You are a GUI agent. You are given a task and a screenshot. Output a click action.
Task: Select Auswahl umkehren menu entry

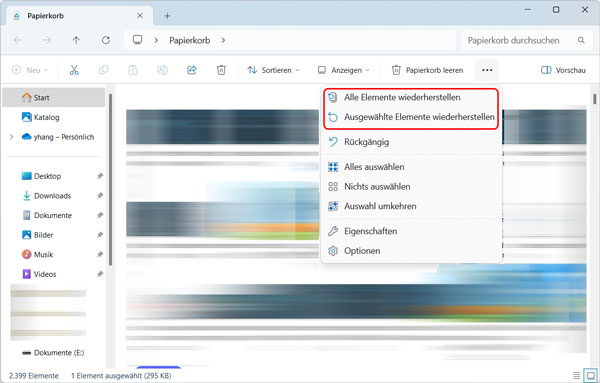coord(411,206)
